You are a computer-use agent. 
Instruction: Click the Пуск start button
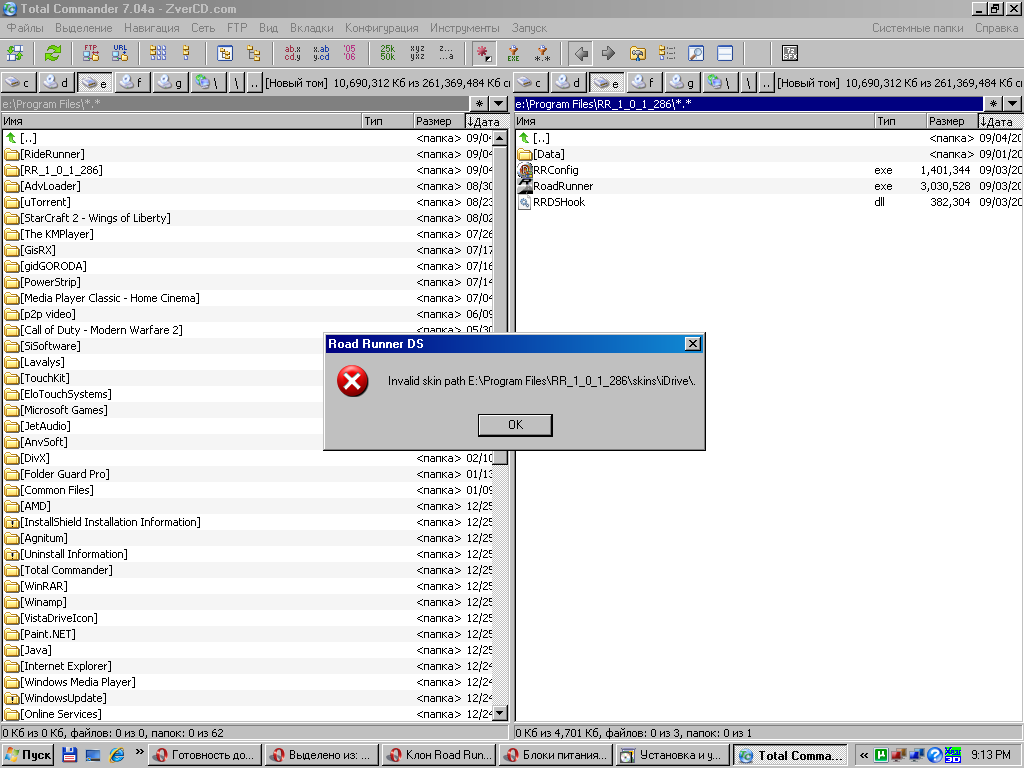click(x=28, y=755)
